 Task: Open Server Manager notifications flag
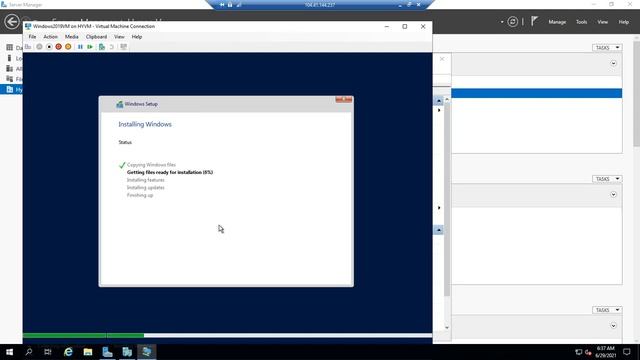point(534,21)
